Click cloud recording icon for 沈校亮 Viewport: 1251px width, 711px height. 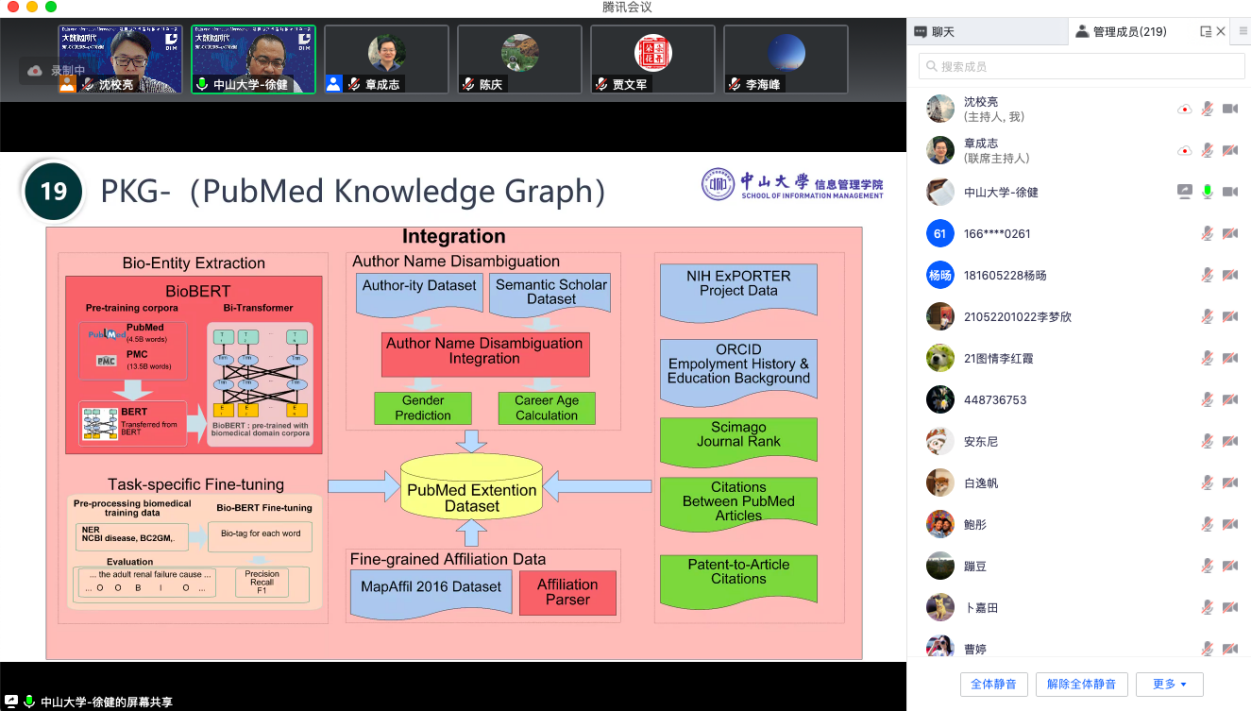click(x=1185, y=109)
